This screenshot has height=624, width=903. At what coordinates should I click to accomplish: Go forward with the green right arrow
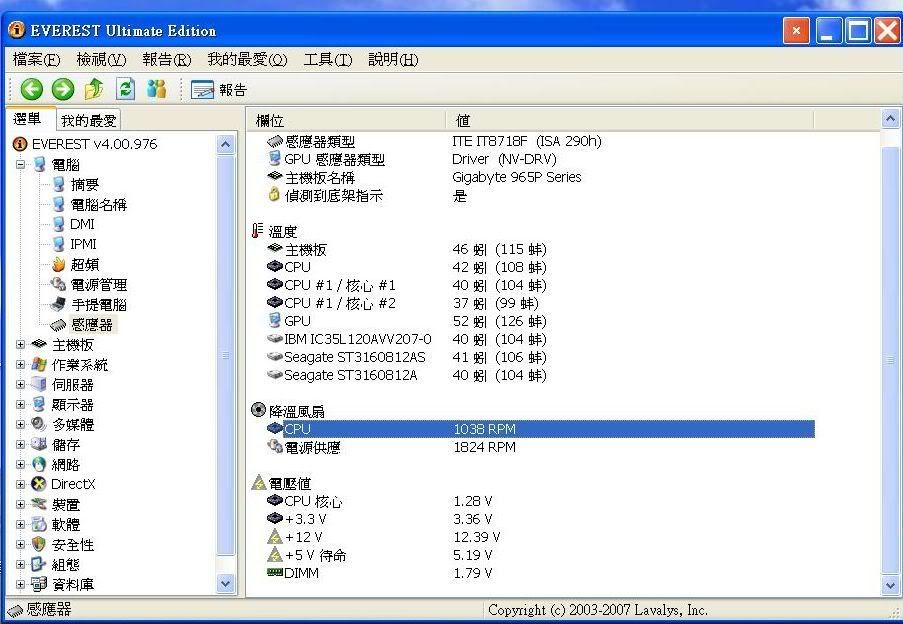[x=63, y=89]
